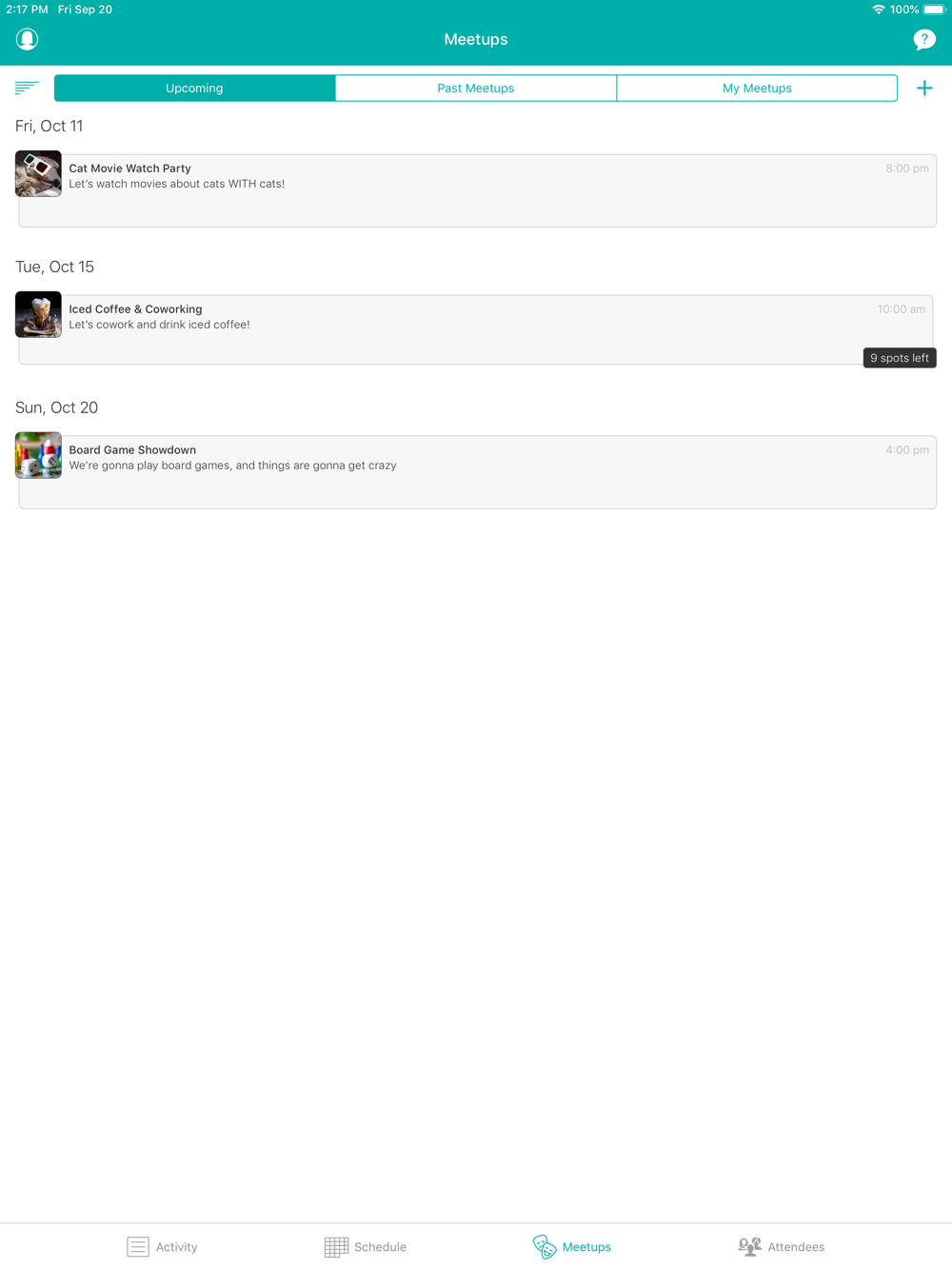Tap the 10:00 am meetup time
The height and width of the screenshot is (1270, 952).
pyautogui.click(x=902, y=308)
